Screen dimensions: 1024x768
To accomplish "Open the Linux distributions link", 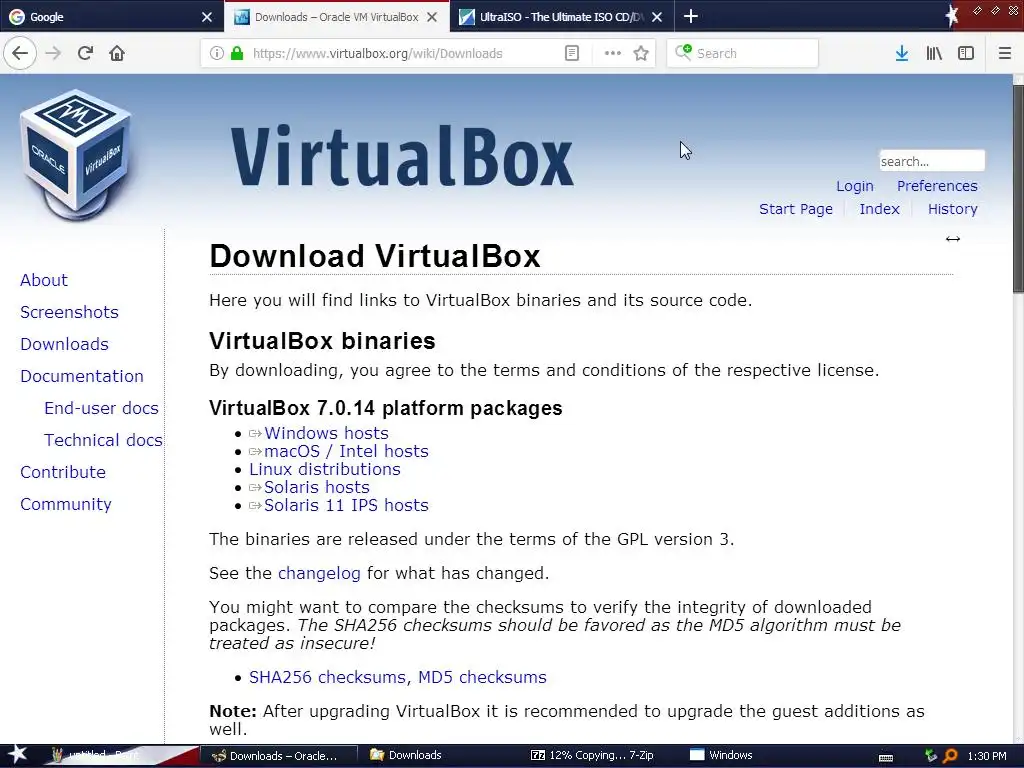I will tap(325, 470).
